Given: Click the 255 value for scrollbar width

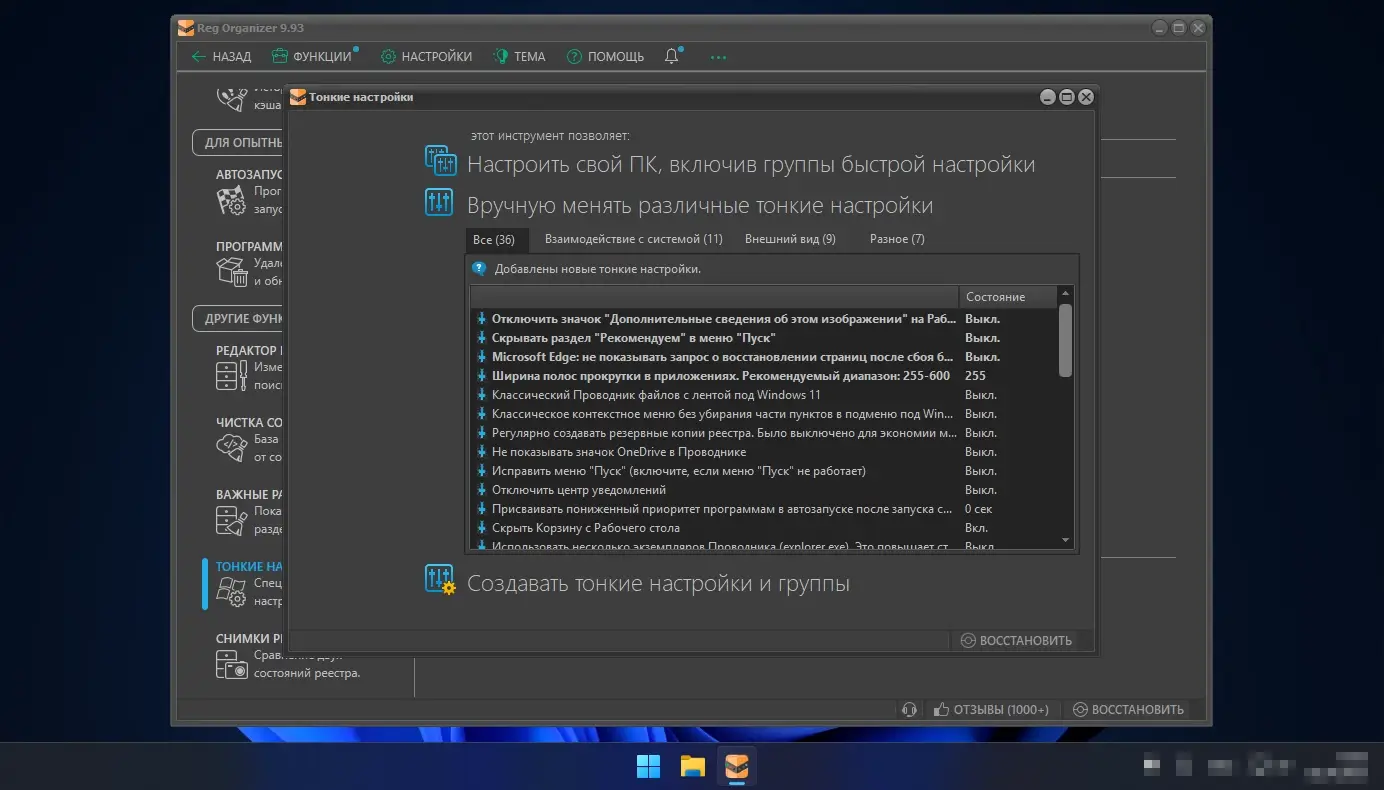Looking at the screenshot, I should (975, 376).
